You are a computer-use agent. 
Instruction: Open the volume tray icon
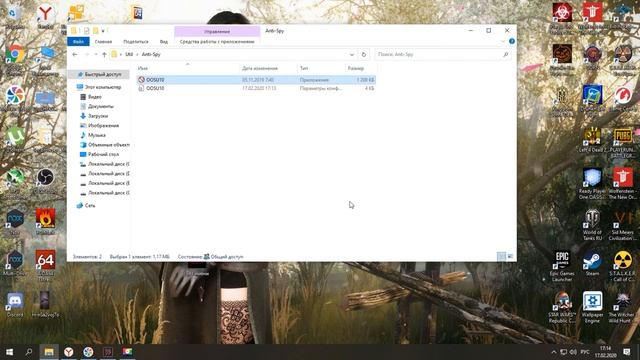tap(573, 352)
